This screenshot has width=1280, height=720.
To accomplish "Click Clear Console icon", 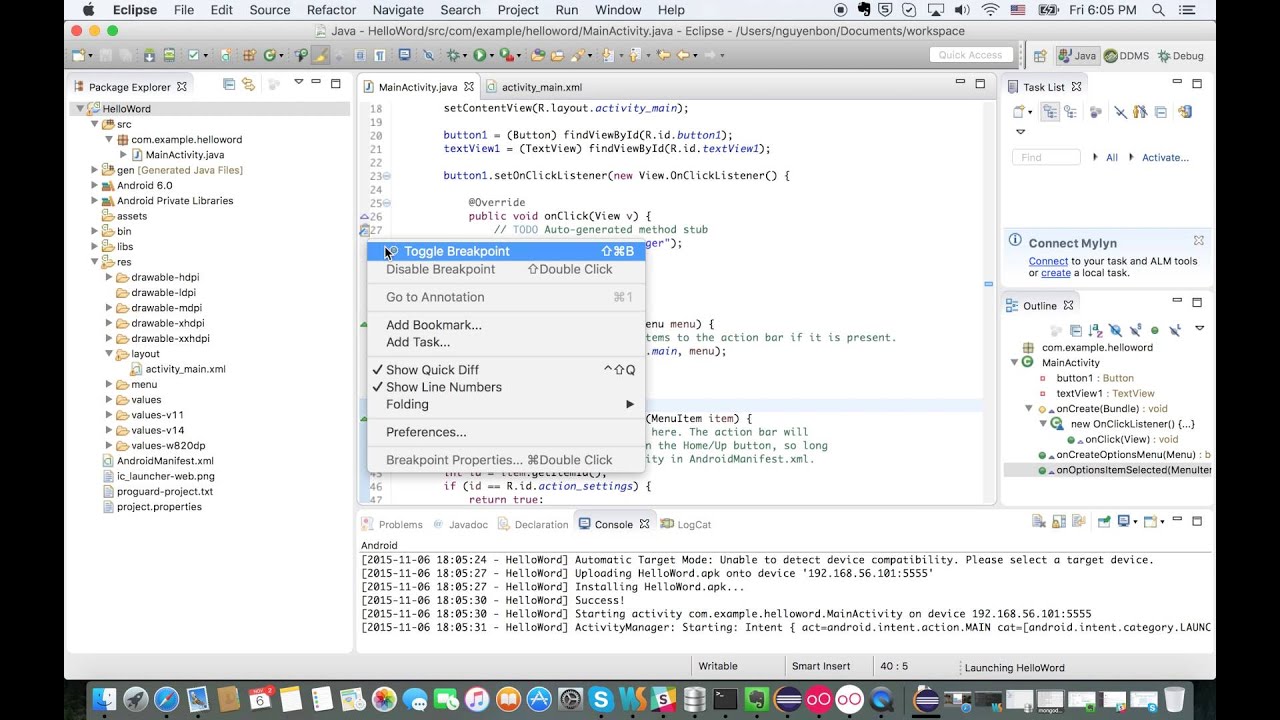I will click(x=1039, y=521).
